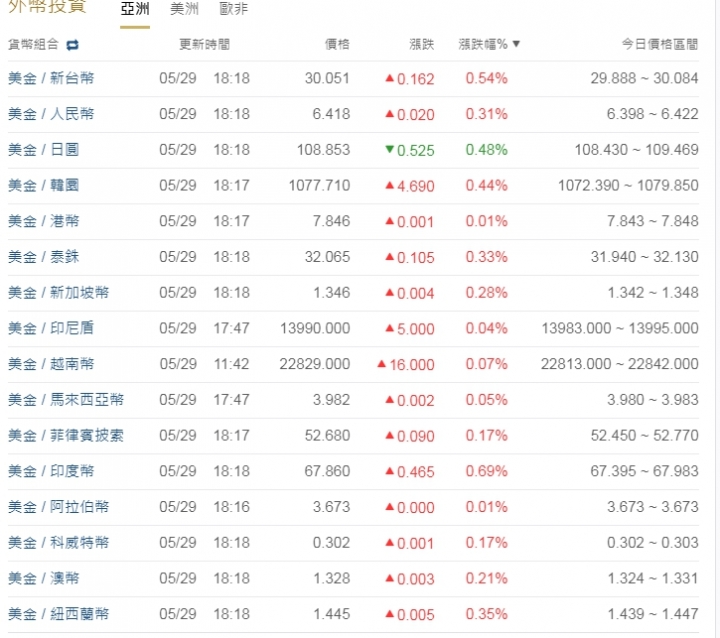Click the 今日價格區間 column header

coord(660,45)
